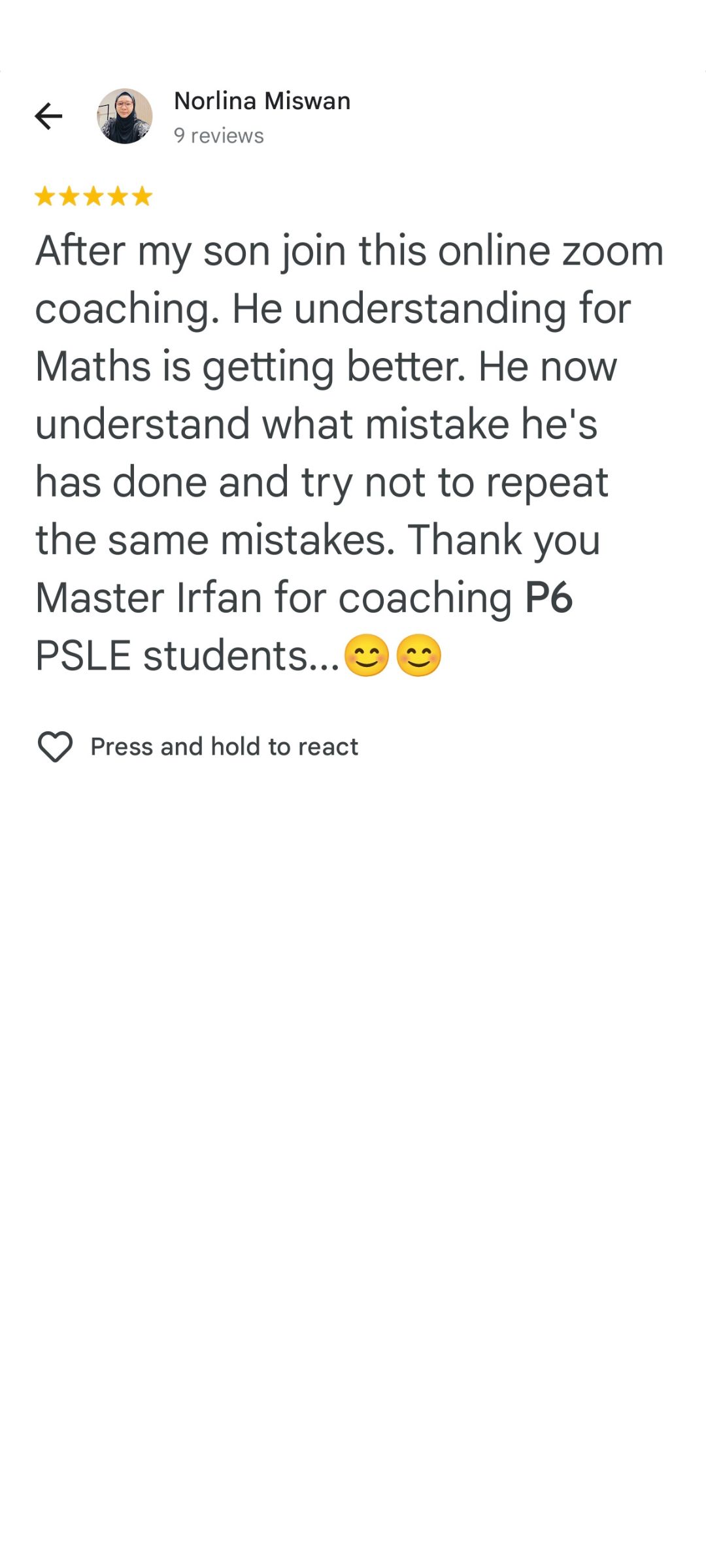Click the first yellow rating star

[45, 196]
